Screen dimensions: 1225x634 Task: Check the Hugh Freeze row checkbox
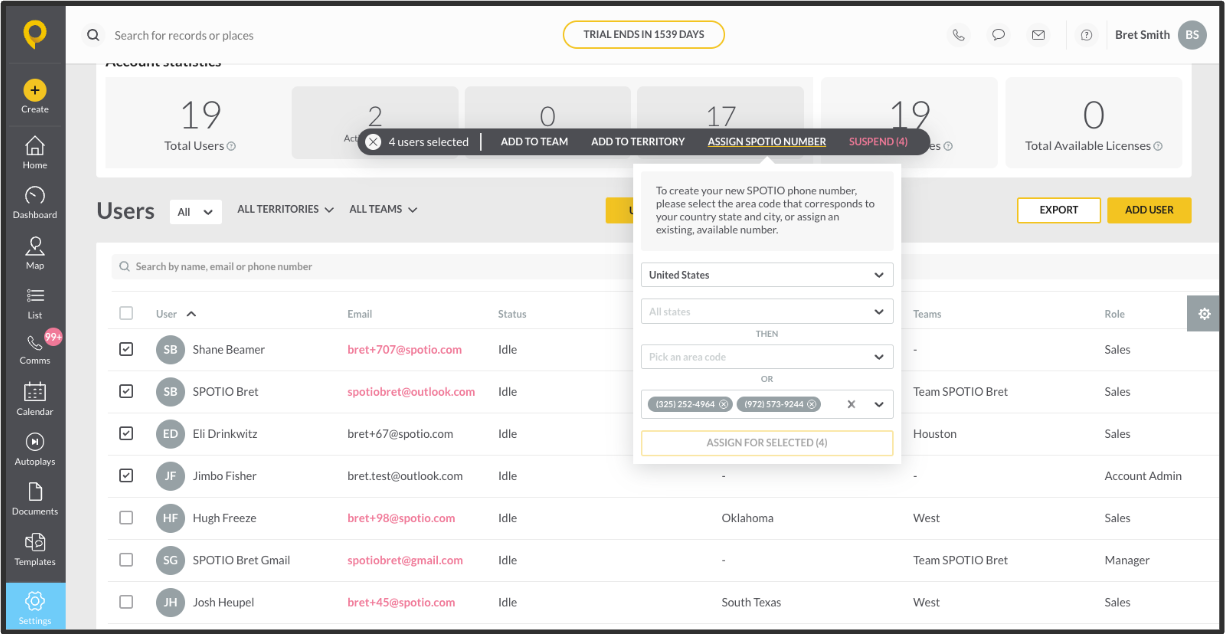(126, 518)
